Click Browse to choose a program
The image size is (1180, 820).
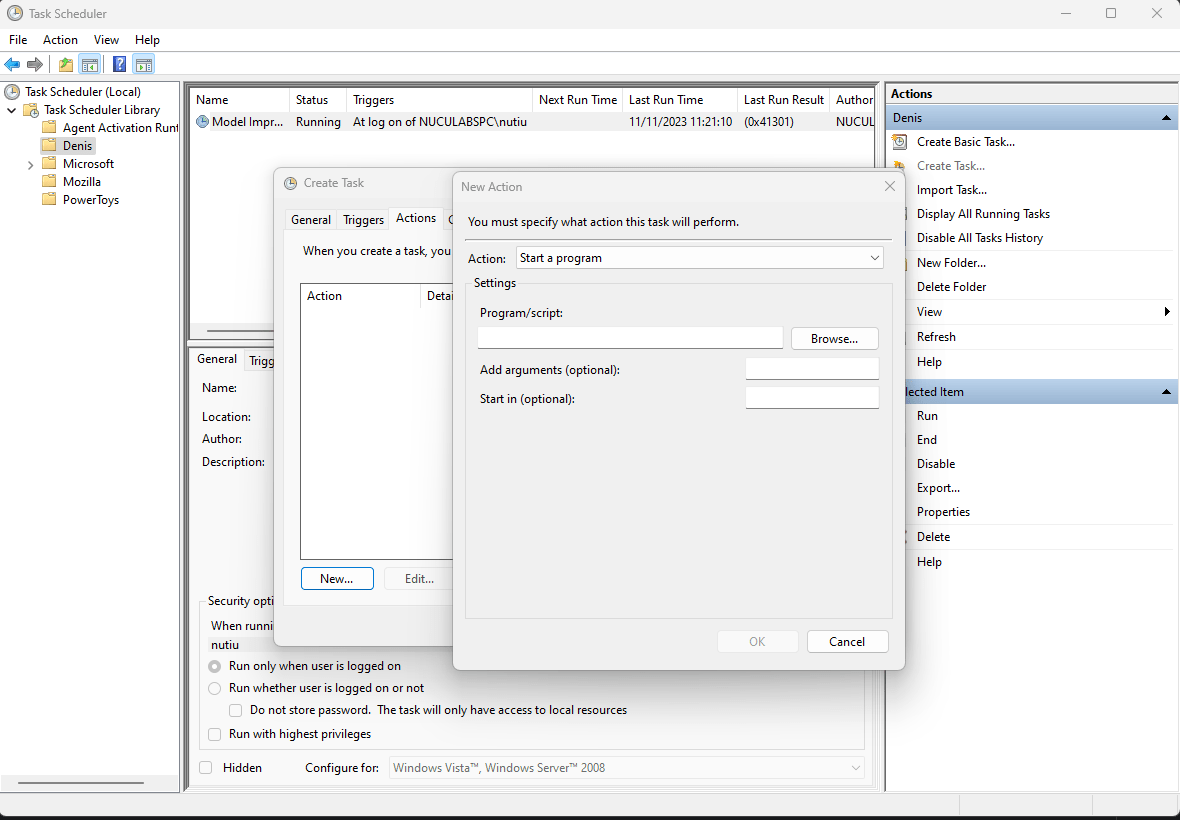tap(834, 337)
